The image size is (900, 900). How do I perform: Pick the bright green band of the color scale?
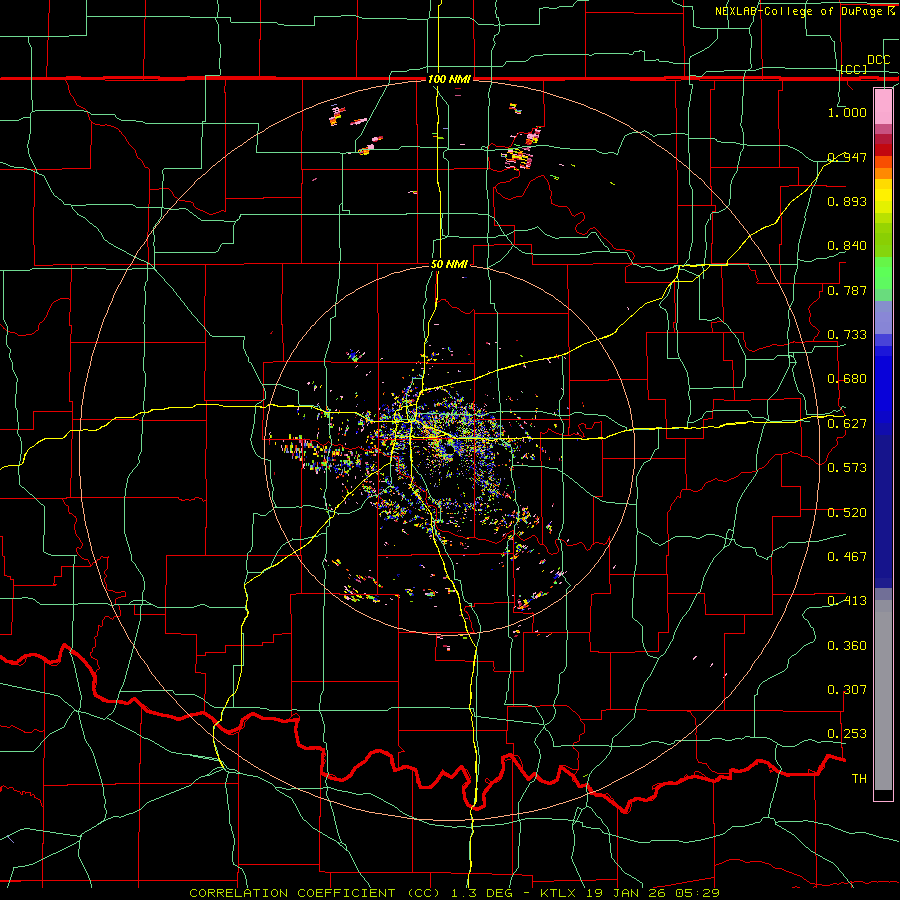point(883,272)
